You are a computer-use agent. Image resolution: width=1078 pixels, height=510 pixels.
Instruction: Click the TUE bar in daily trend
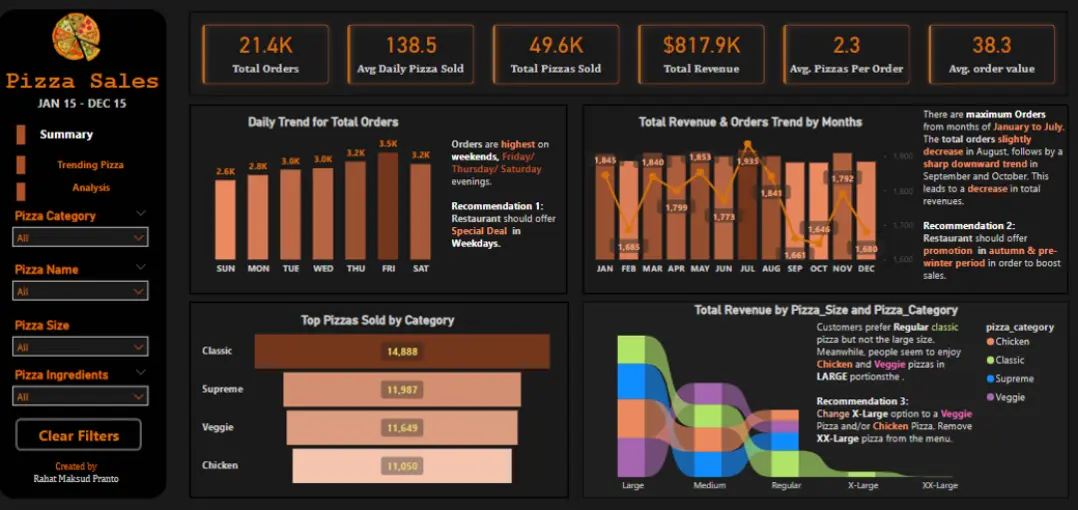click(x=290, y=214)
